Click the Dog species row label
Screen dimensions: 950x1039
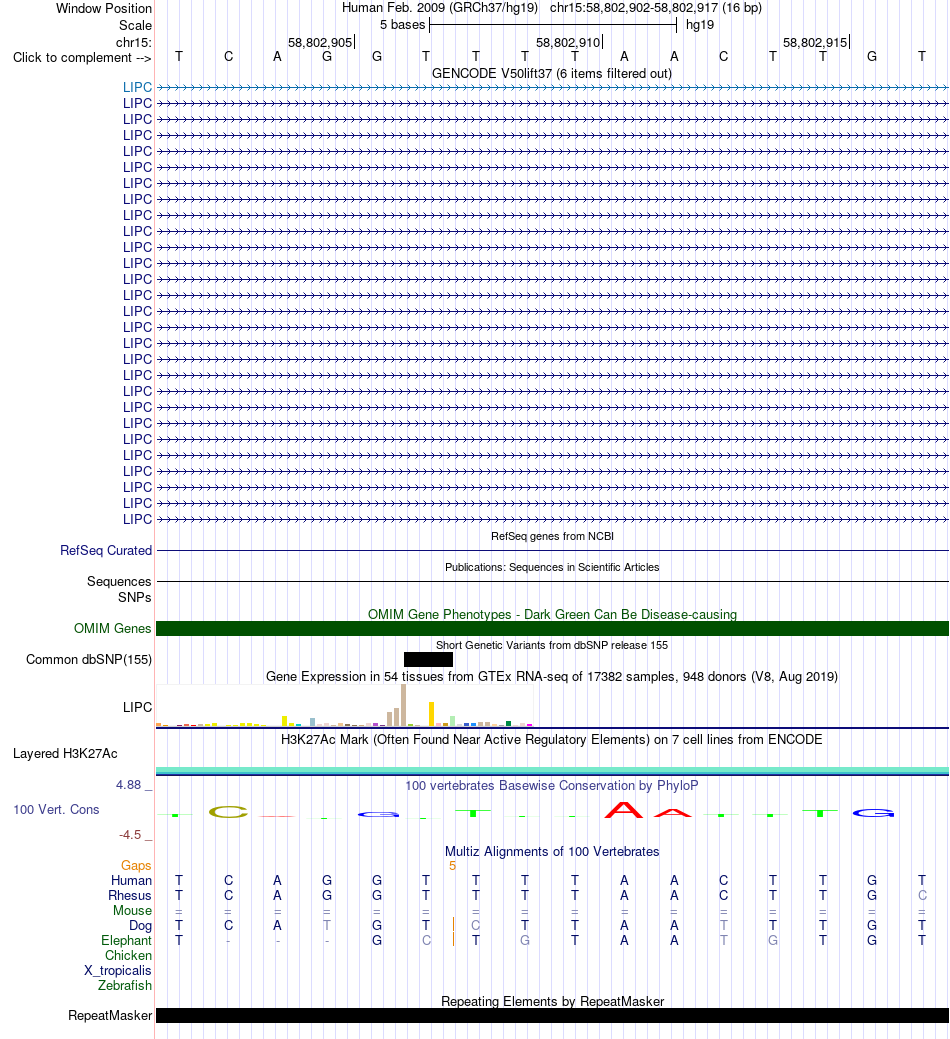pos(140,926)
